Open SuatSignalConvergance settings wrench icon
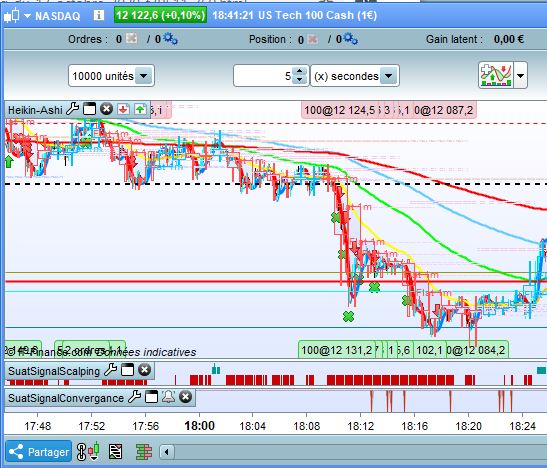This screenshot has height=468, width=547. [134, 397]
